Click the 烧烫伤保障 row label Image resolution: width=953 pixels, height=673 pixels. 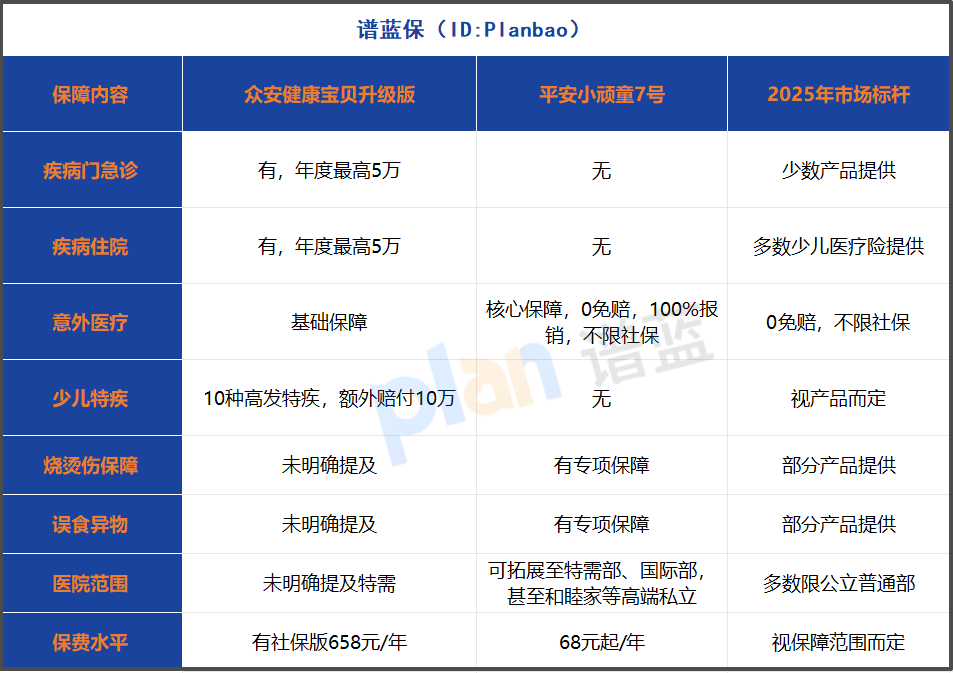[94, 465]
